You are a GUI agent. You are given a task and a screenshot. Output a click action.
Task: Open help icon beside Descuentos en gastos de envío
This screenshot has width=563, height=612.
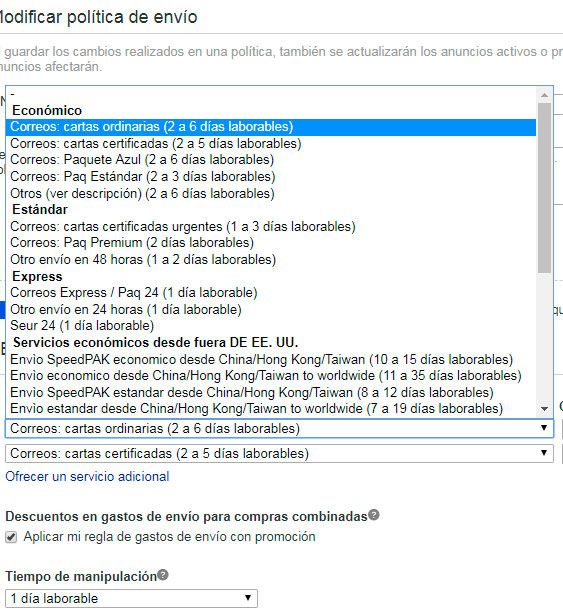pyautogui.click(x=374, y=515)
